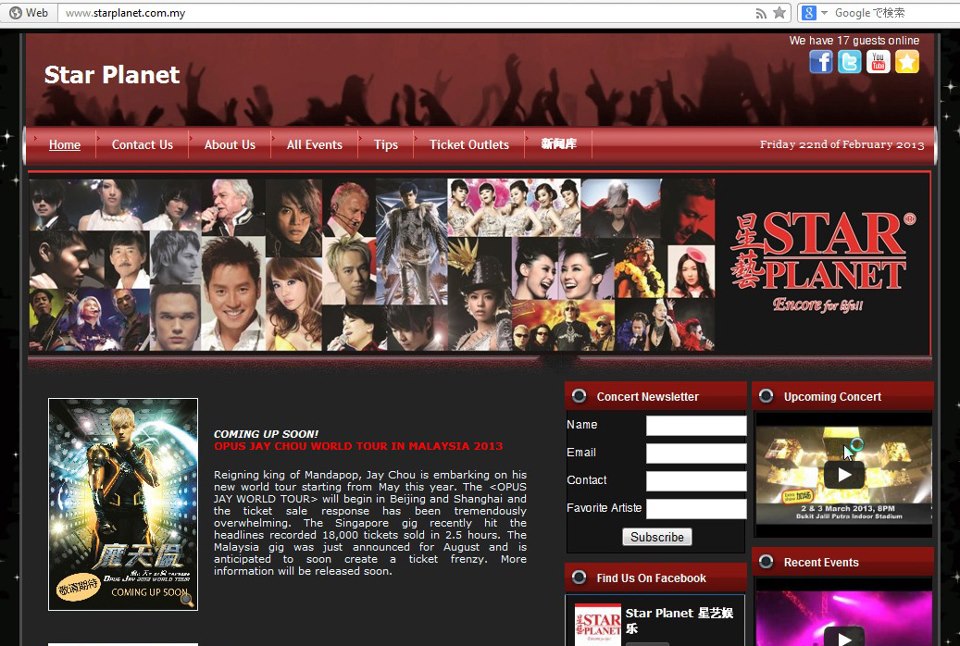Click the COMING UP SOON! heading
Screen dimensions: 960x646
coord(266,434)
